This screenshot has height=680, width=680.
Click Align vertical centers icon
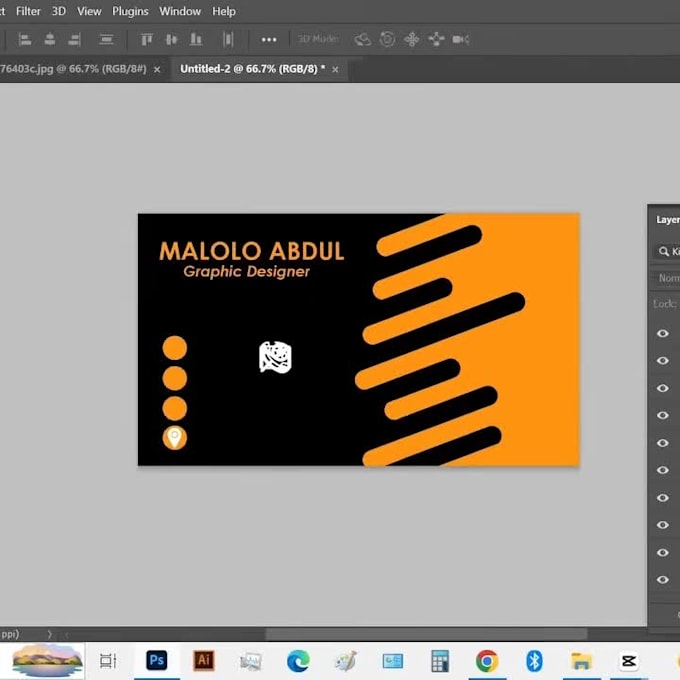(171, 40)
